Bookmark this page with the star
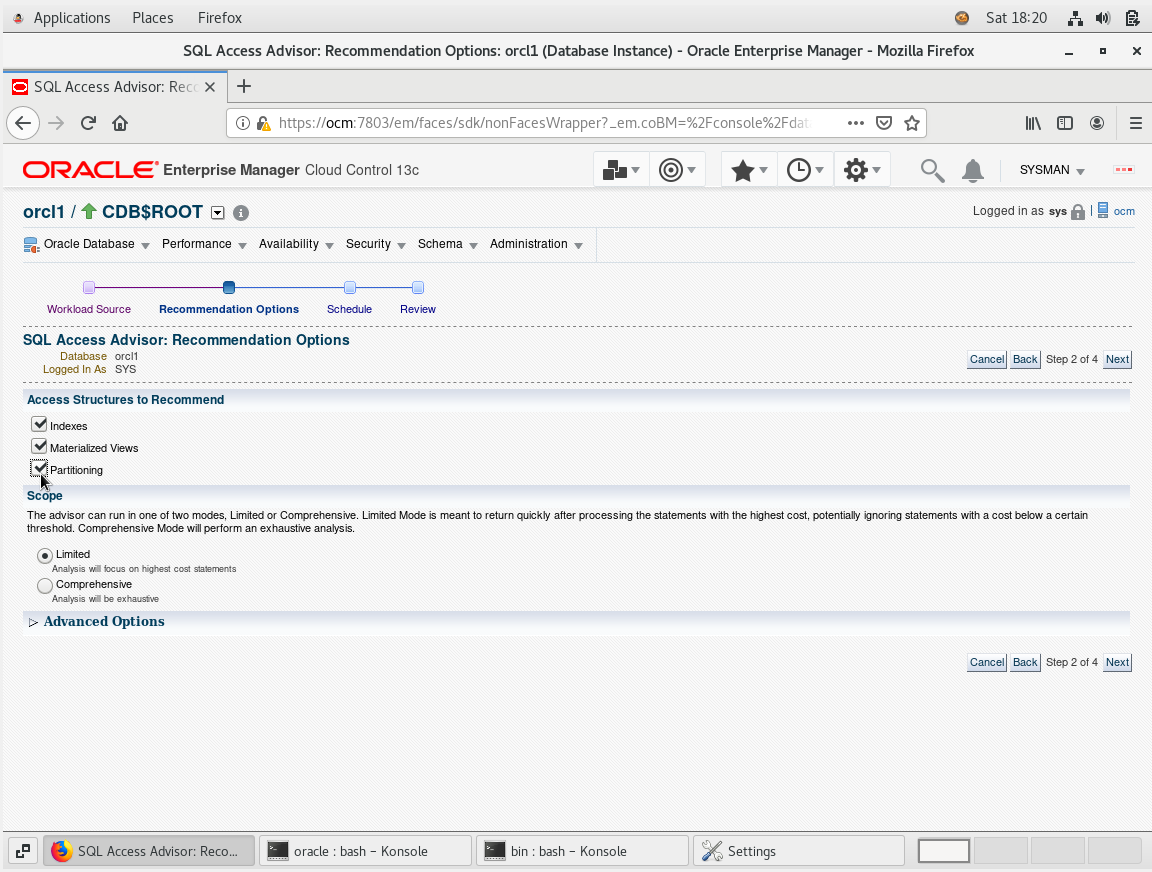 pos(912,123)
